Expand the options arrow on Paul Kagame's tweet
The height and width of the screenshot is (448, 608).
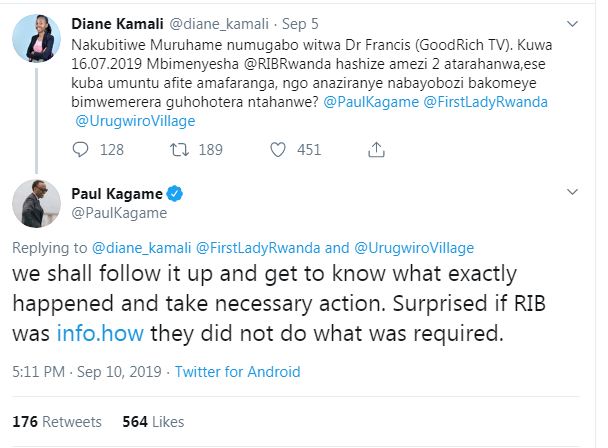[x=572, y=195]
